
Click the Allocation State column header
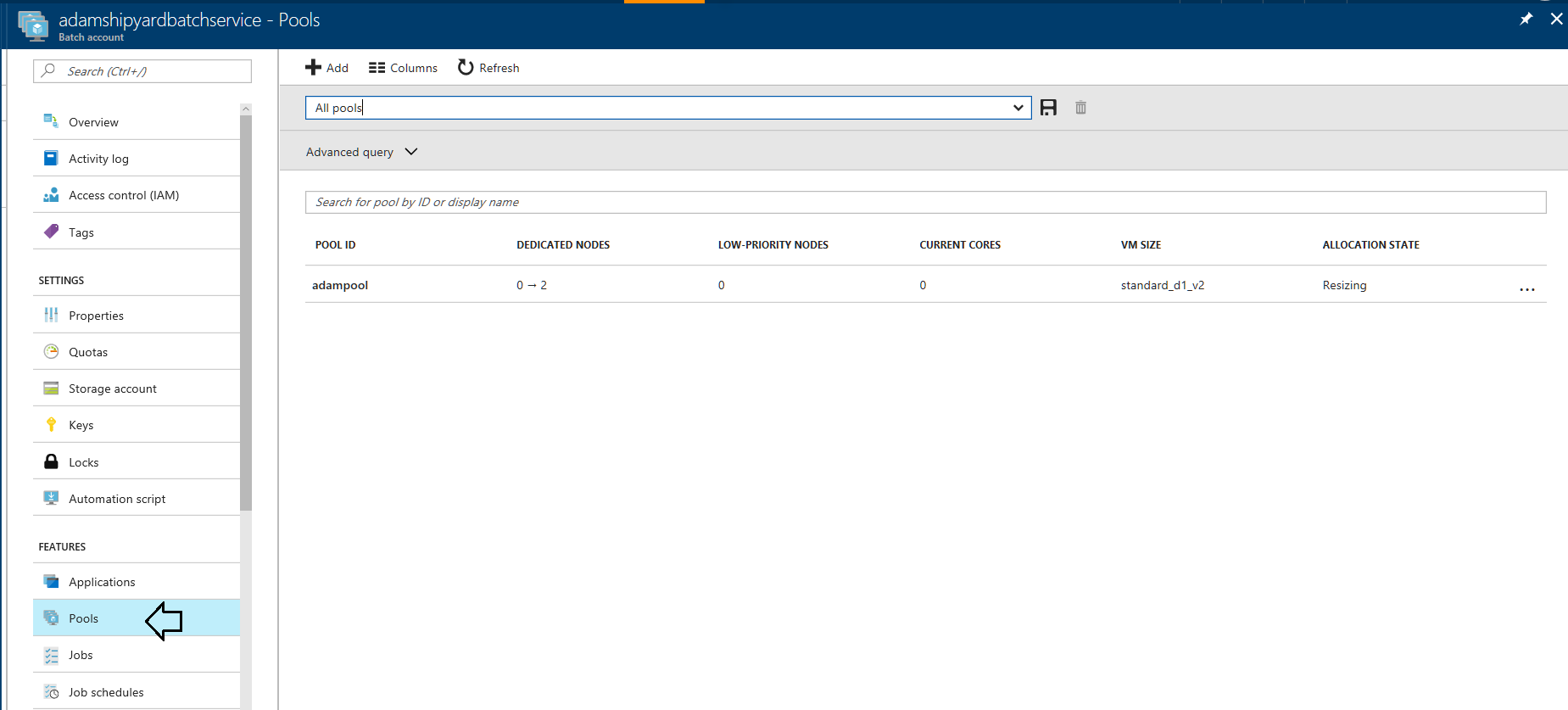pos(1370,245)
